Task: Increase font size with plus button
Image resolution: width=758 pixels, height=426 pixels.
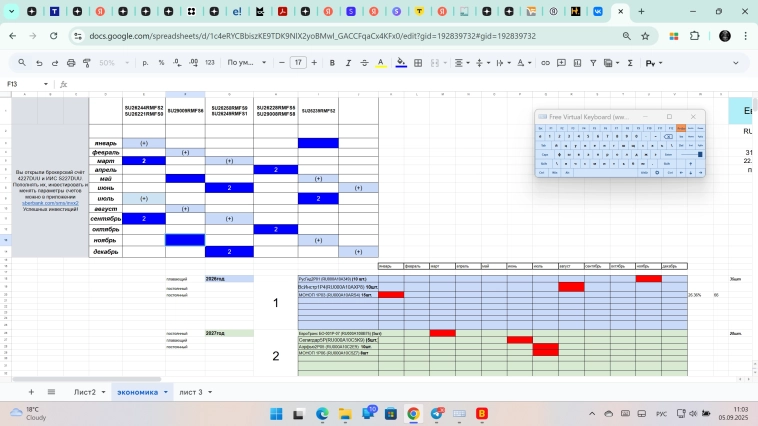Action: point(314,62)
